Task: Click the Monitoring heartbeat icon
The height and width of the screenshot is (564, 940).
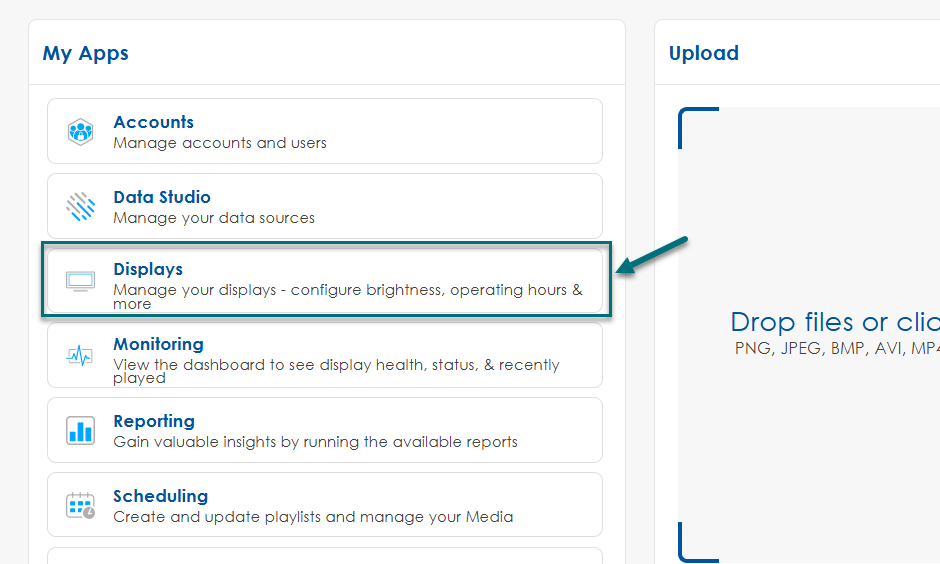Action: (x=80, y=355)
